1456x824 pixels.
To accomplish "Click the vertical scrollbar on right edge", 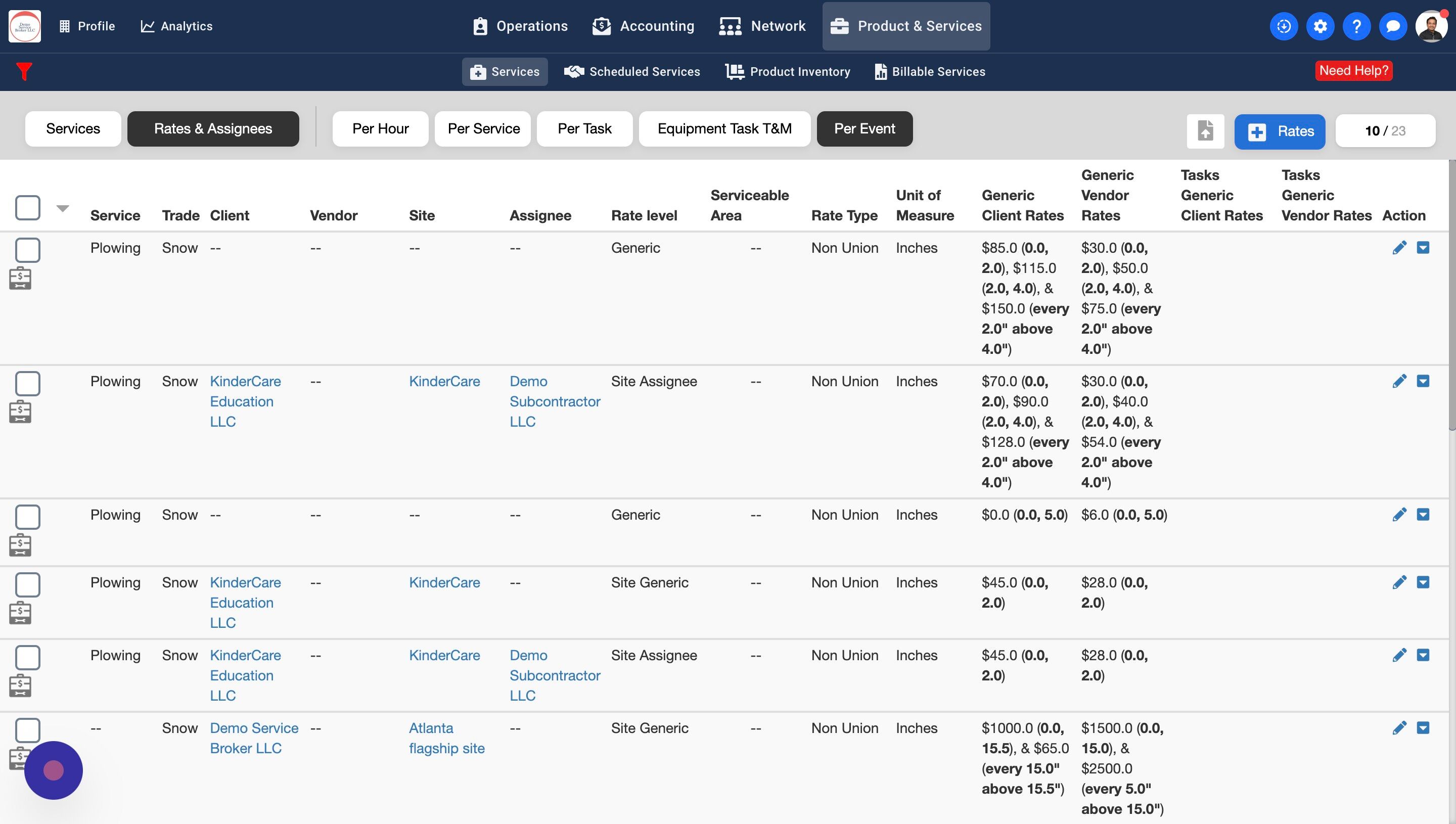I will click(x=1451, y=294).
